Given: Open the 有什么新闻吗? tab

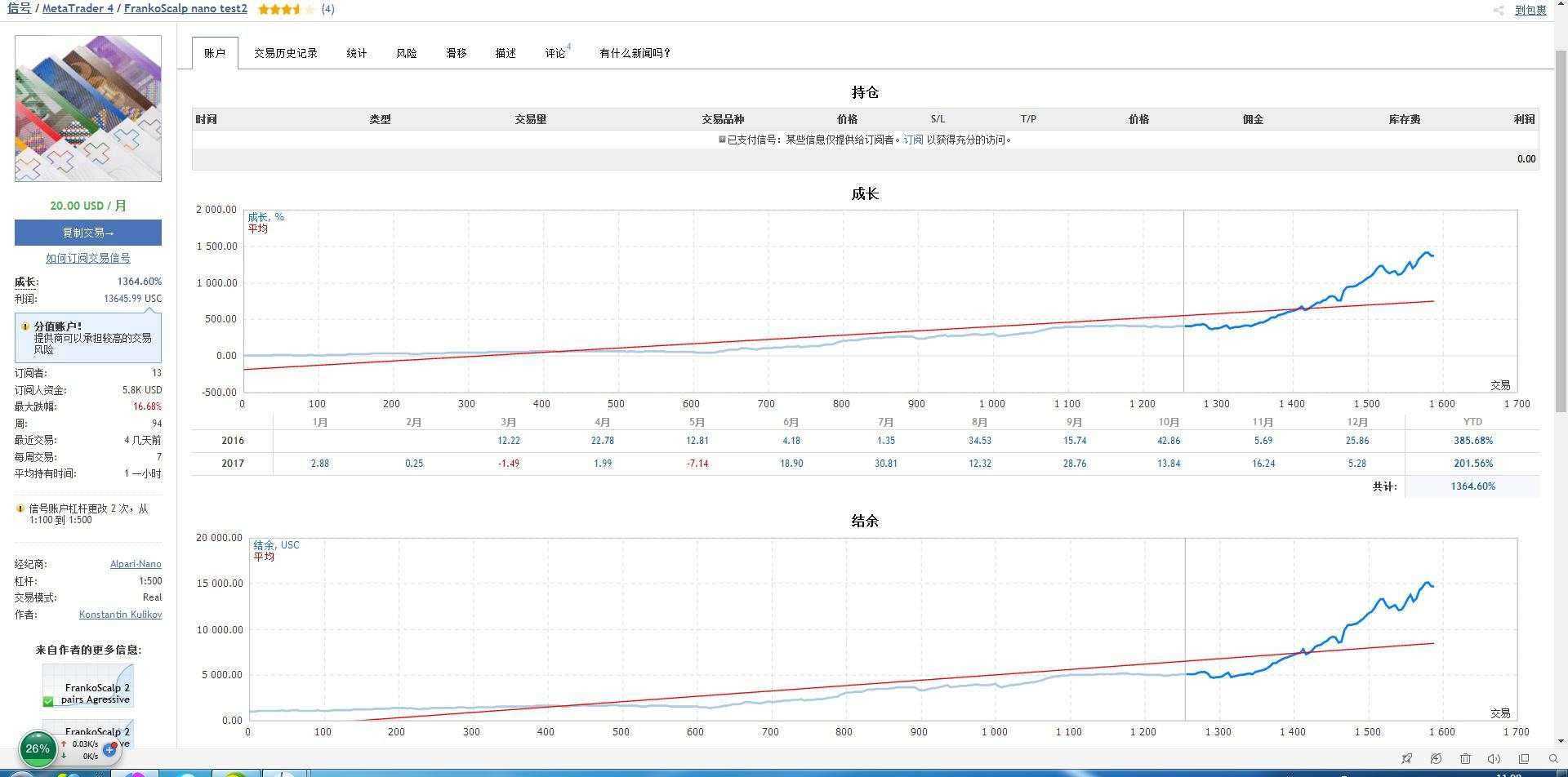Looking at the screenshot, I should [x=635, y=53].
